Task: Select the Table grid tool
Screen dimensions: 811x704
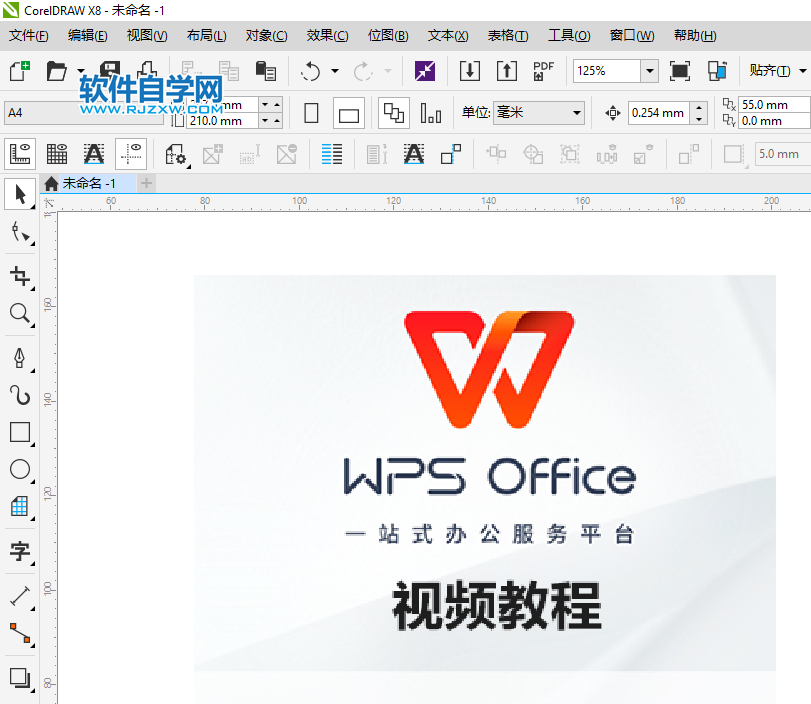Action: (x=20, y=506)
